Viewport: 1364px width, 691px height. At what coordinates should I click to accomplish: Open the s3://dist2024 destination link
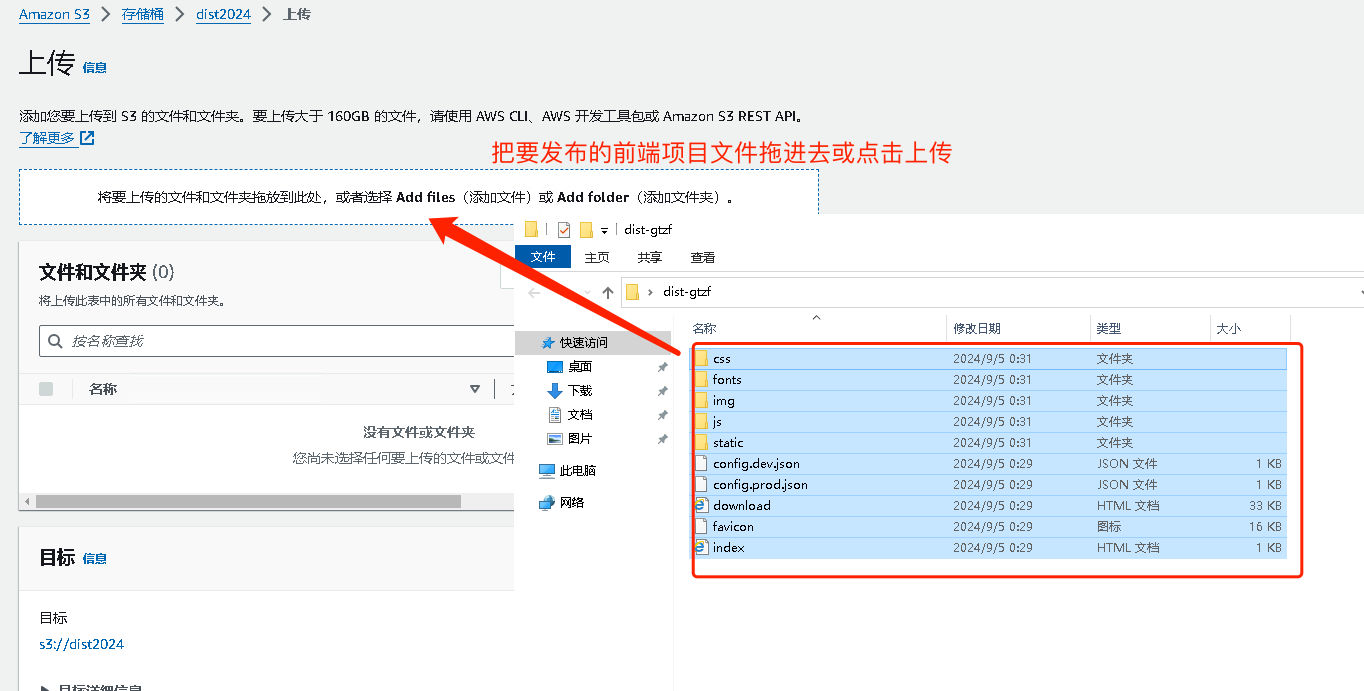81,644
